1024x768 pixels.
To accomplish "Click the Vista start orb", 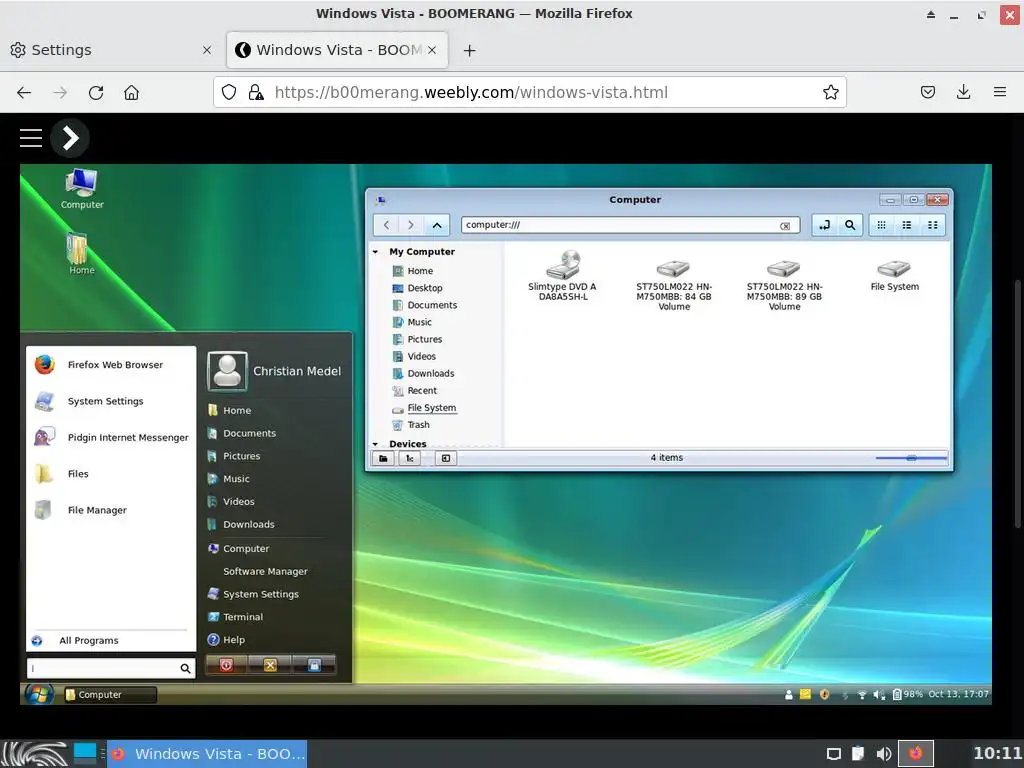I will [39, 694].
